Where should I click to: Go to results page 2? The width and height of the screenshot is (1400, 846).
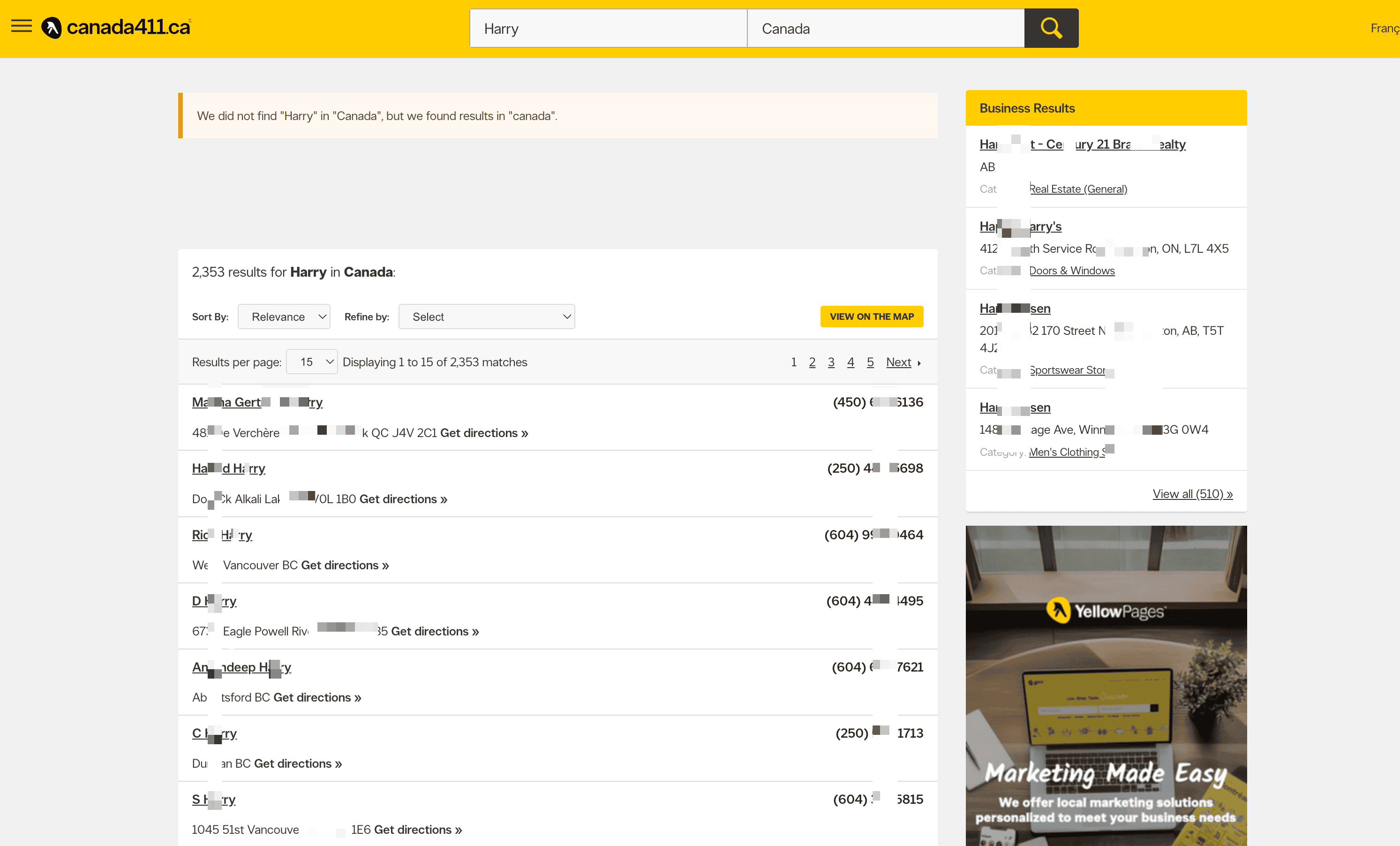click(812, 362)
